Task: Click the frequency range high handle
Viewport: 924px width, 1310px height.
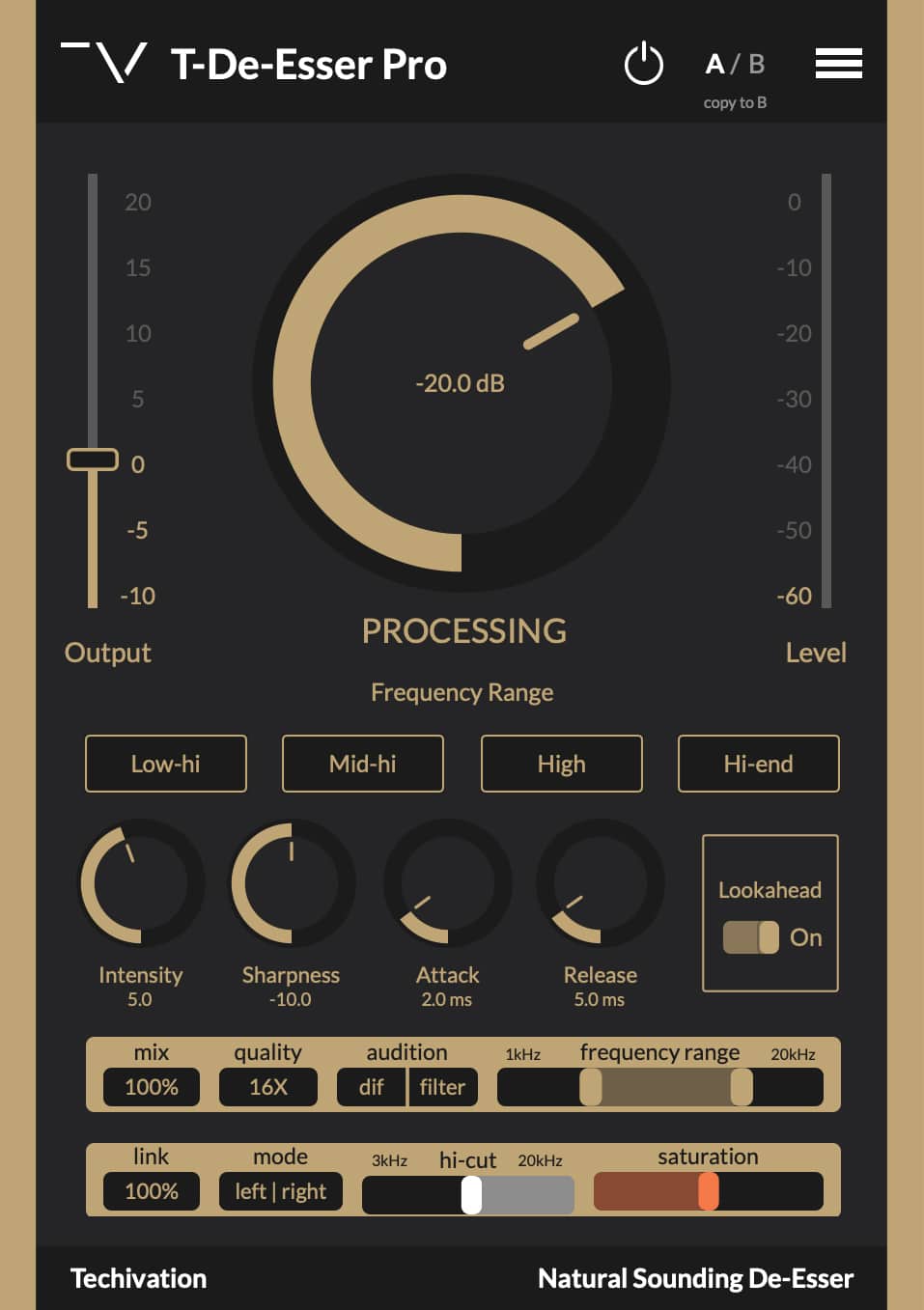Action: pos(742,1087)
